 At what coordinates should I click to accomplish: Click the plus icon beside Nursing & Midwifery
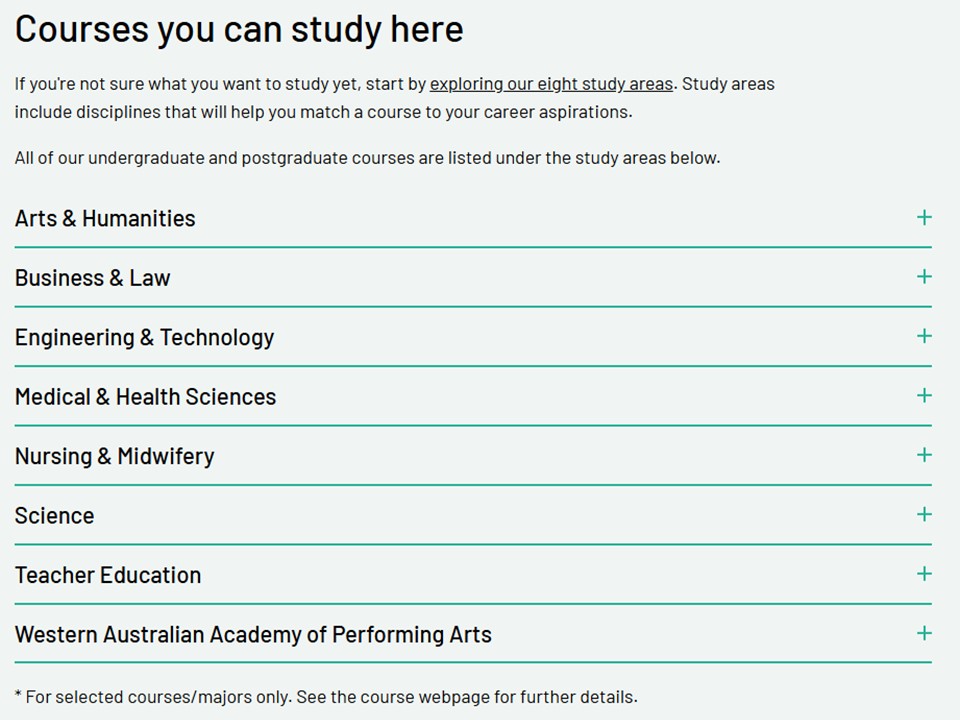click(x=924, y=455)
